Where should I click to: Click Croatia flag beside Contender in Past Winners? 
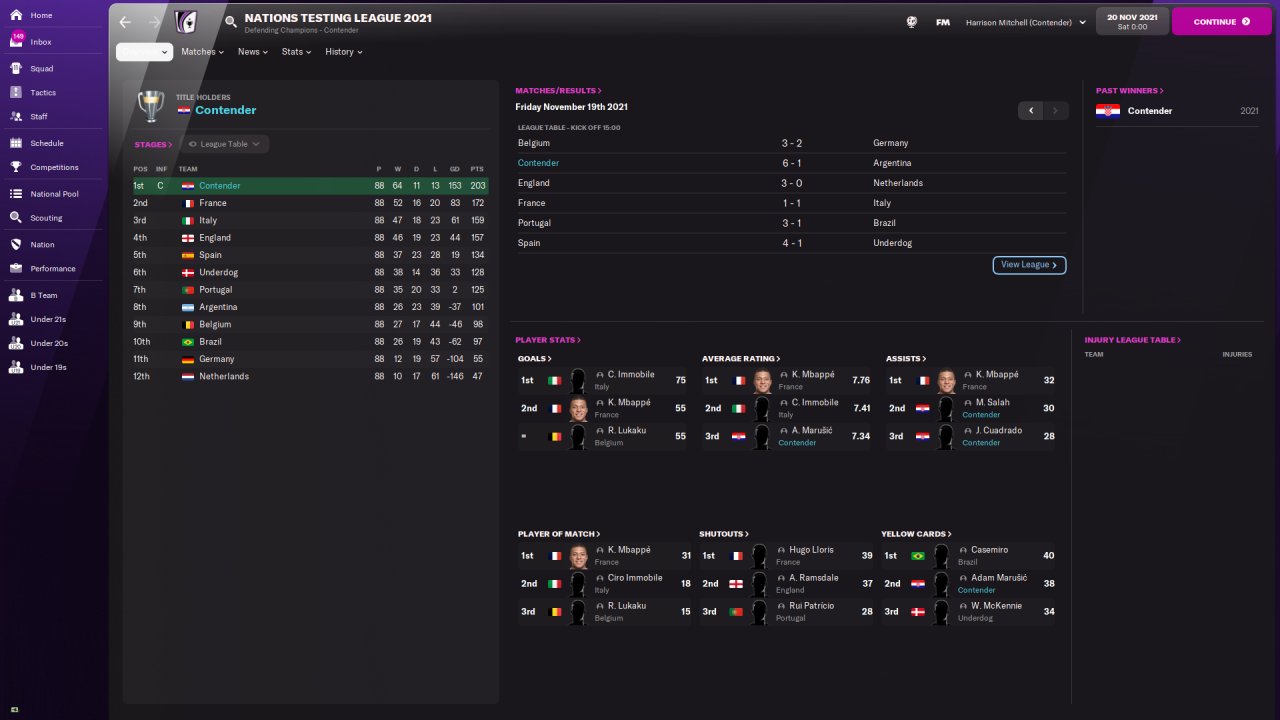1107,111
